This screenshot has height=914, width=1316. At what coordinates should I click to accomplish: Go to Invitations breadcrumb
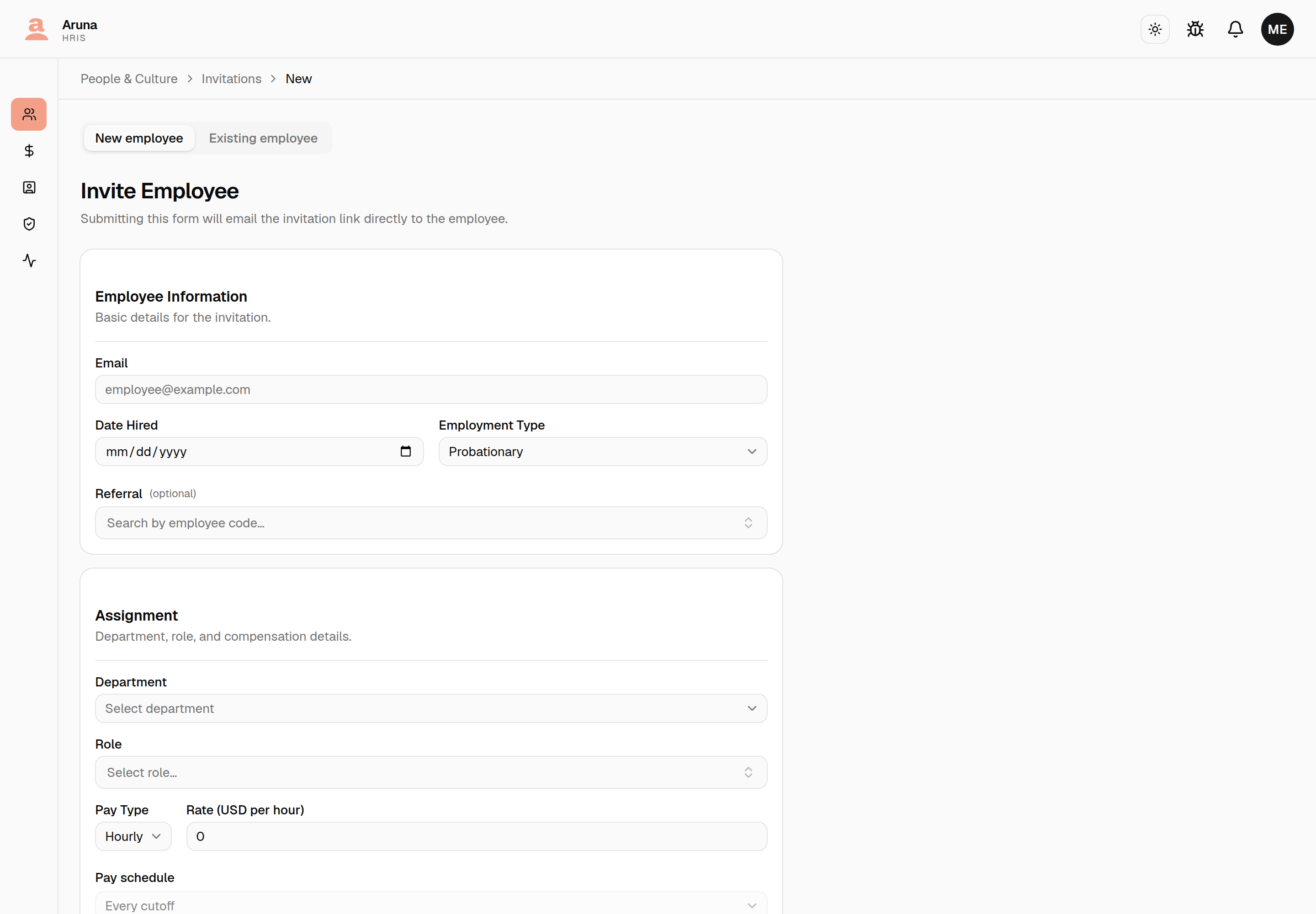[231, 79]
